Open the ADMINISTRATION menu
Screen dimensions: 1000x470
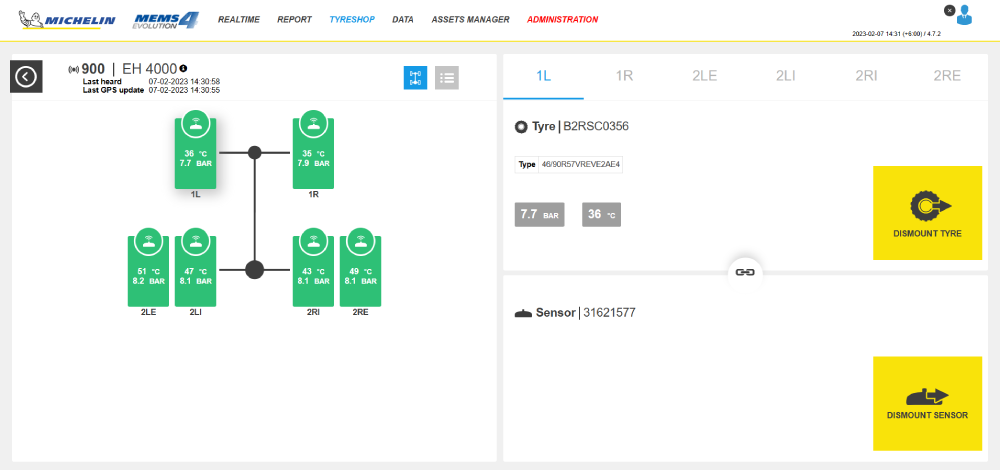[x=562, y=19]
